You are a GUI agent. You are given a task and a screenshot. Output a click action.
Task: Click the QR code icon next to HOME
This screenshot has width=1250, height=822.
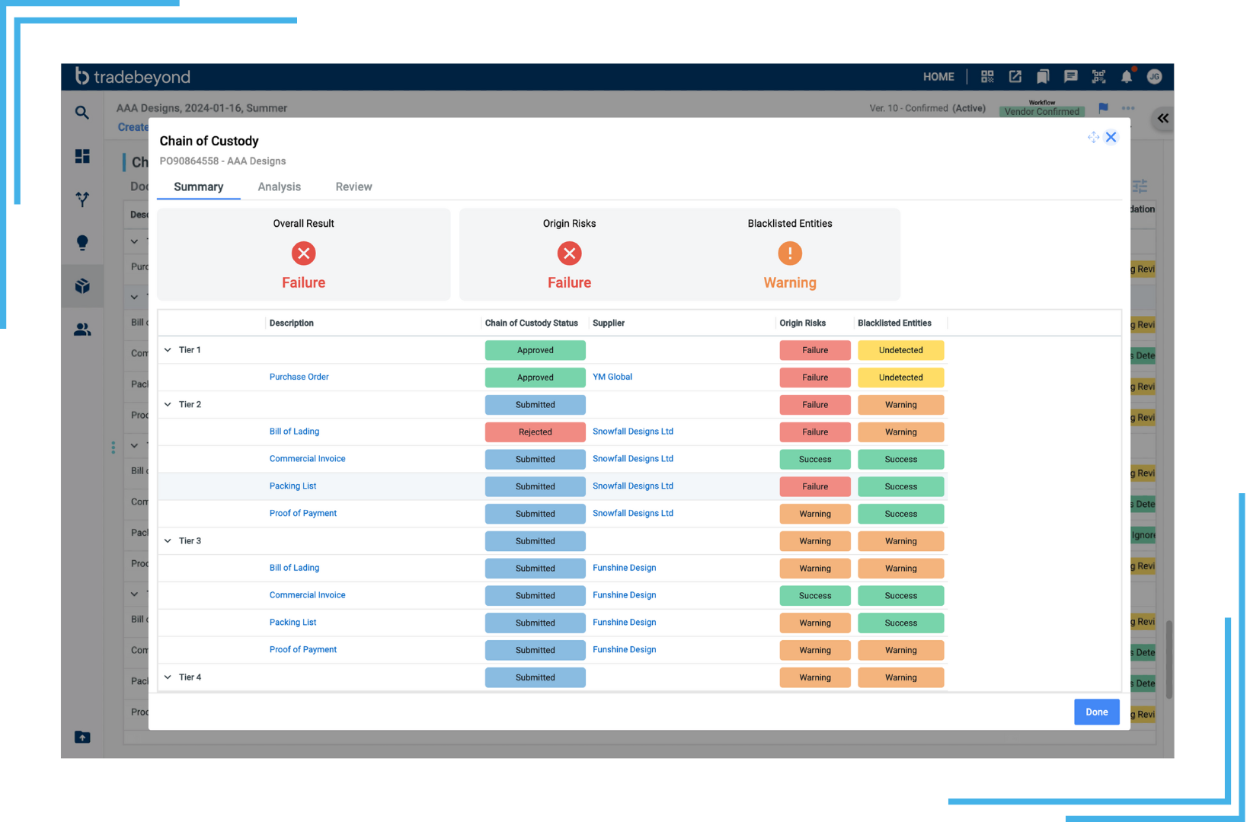(987, 77)
